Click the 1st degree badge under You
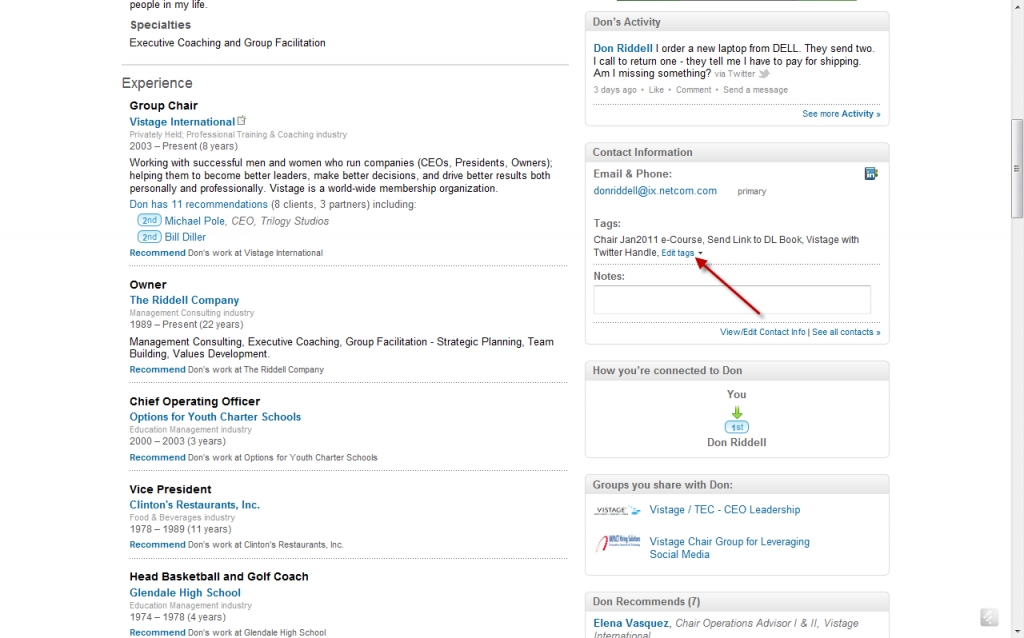Image resolution: width=1024 pixels, height=638 pixels. [x=736, y=425]
